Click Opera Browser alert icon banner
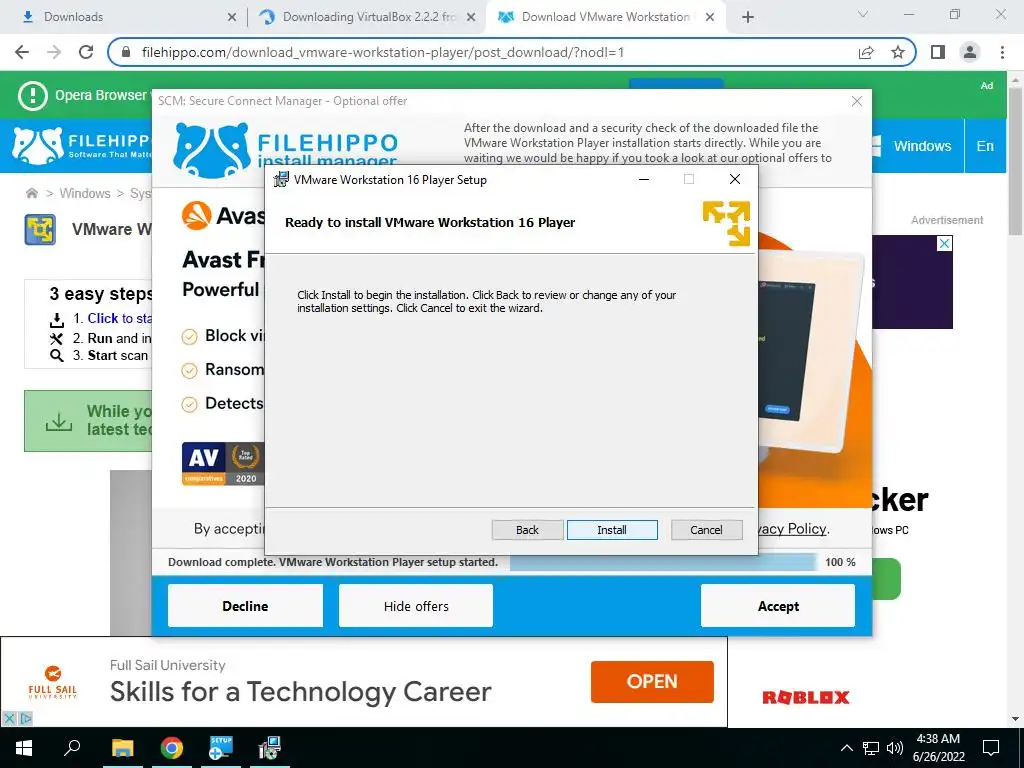1024x768 pixels. tap(32, 96)
